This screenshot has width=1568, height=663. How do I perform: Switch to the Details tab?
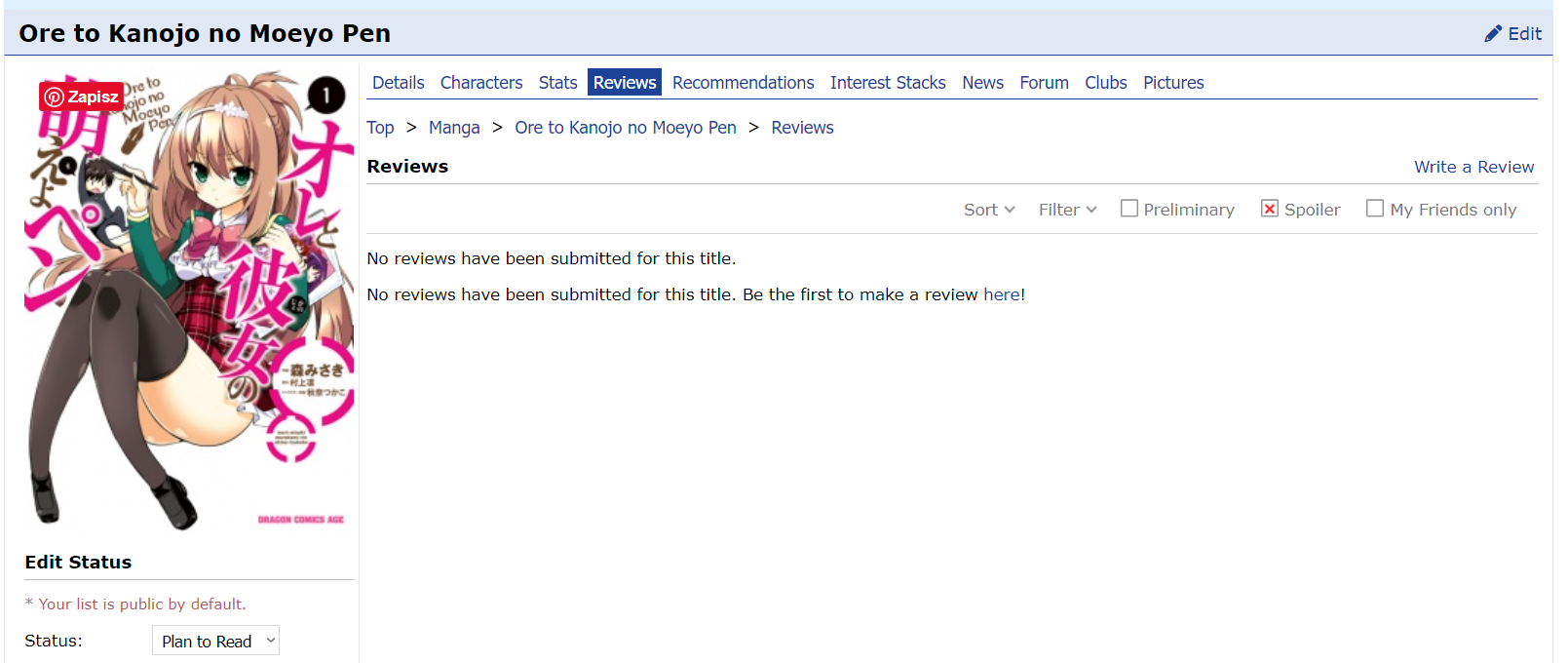tap(398, 83)
